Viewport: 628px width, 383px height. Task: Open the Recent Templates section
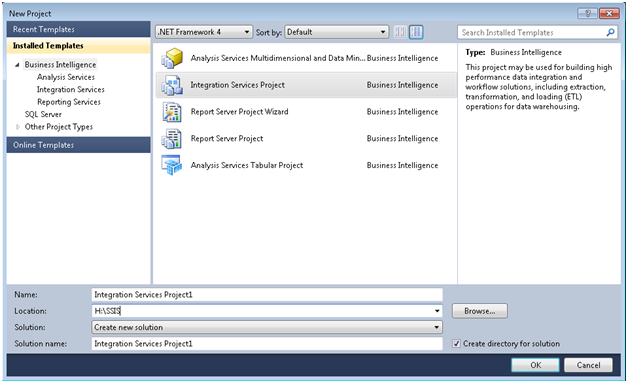coord(78,29)
